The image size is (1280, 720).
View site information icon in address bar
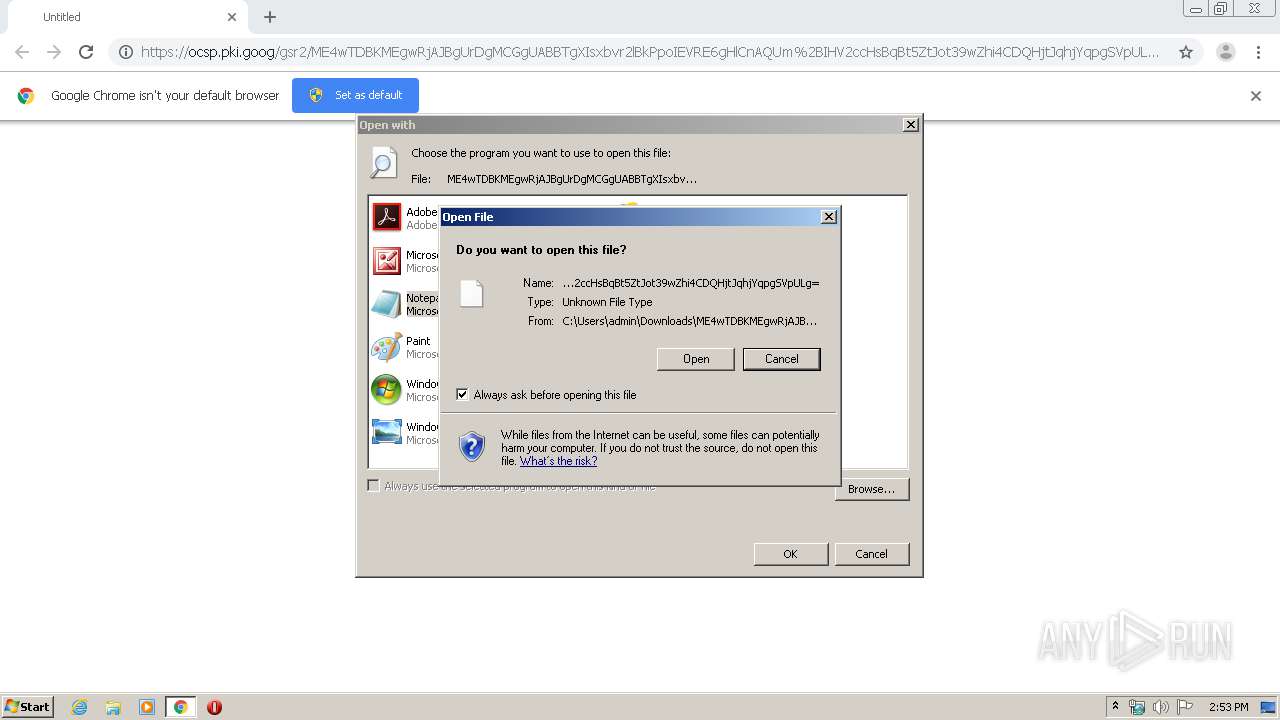point(126,52)
